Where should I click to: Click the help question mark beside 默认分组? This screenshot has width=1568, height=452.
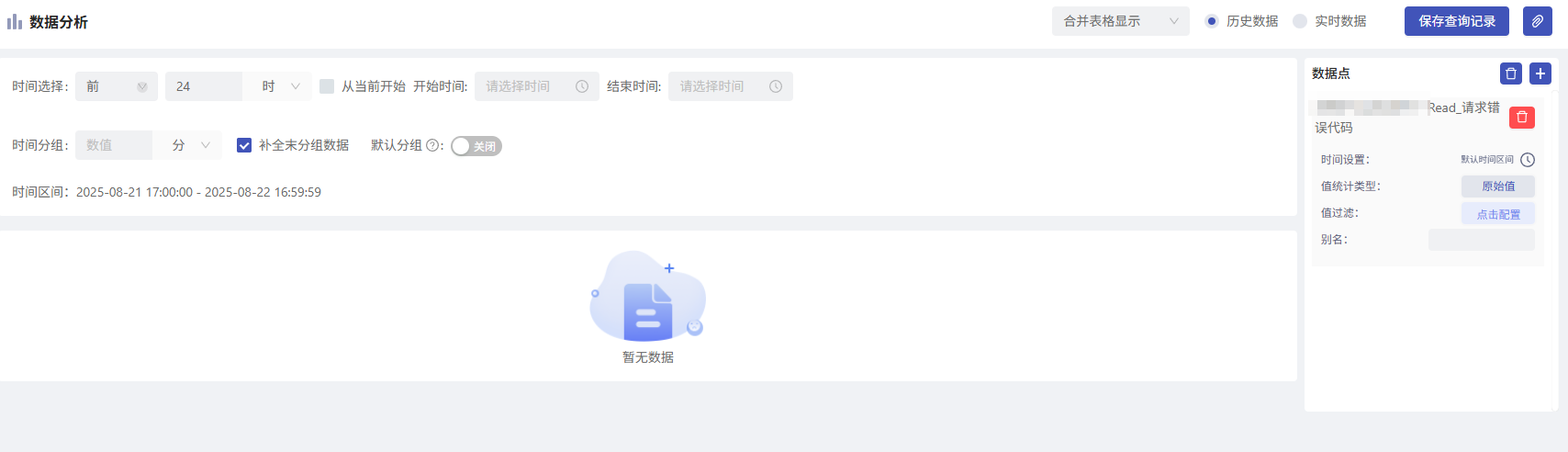click(x=432, y=145)
